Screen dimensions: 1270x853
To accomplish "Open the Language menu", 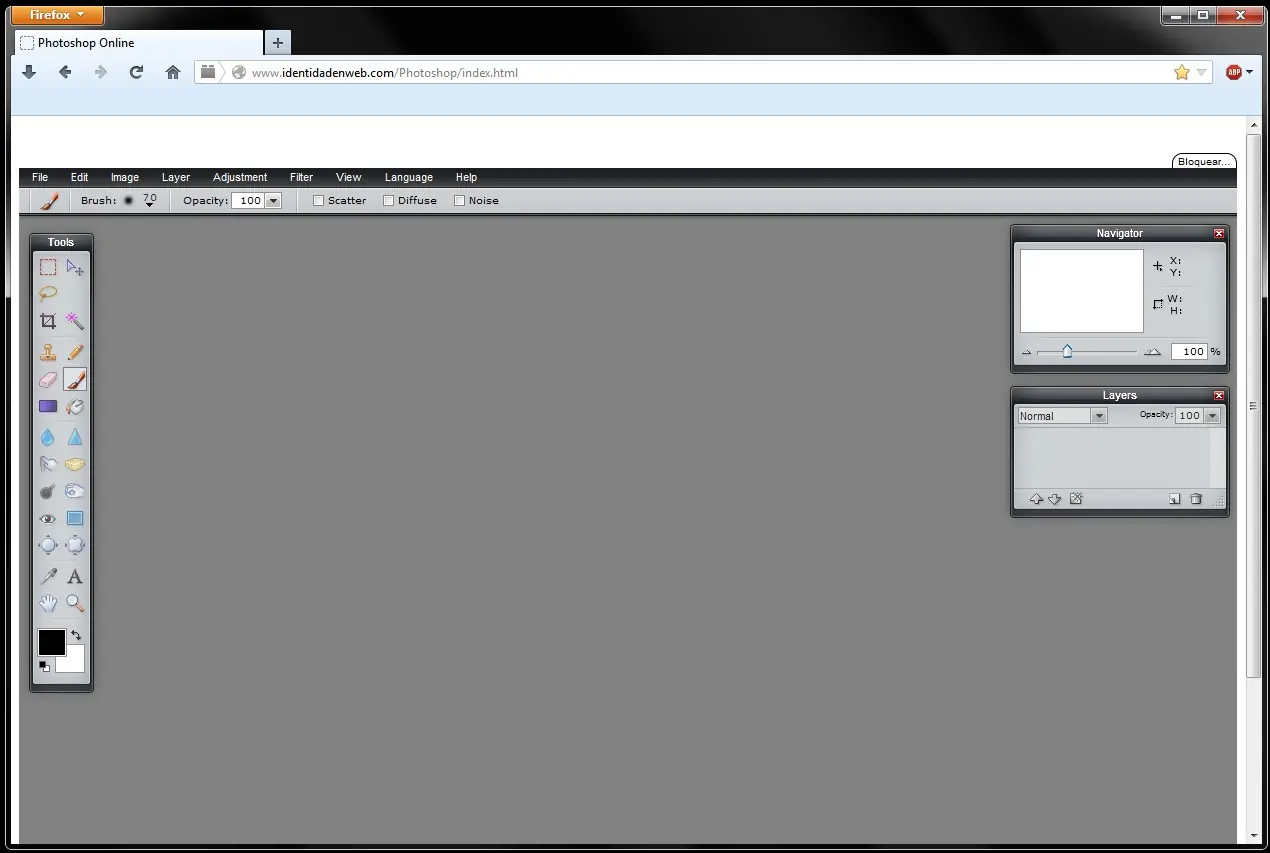I will [x=409, y=177].
